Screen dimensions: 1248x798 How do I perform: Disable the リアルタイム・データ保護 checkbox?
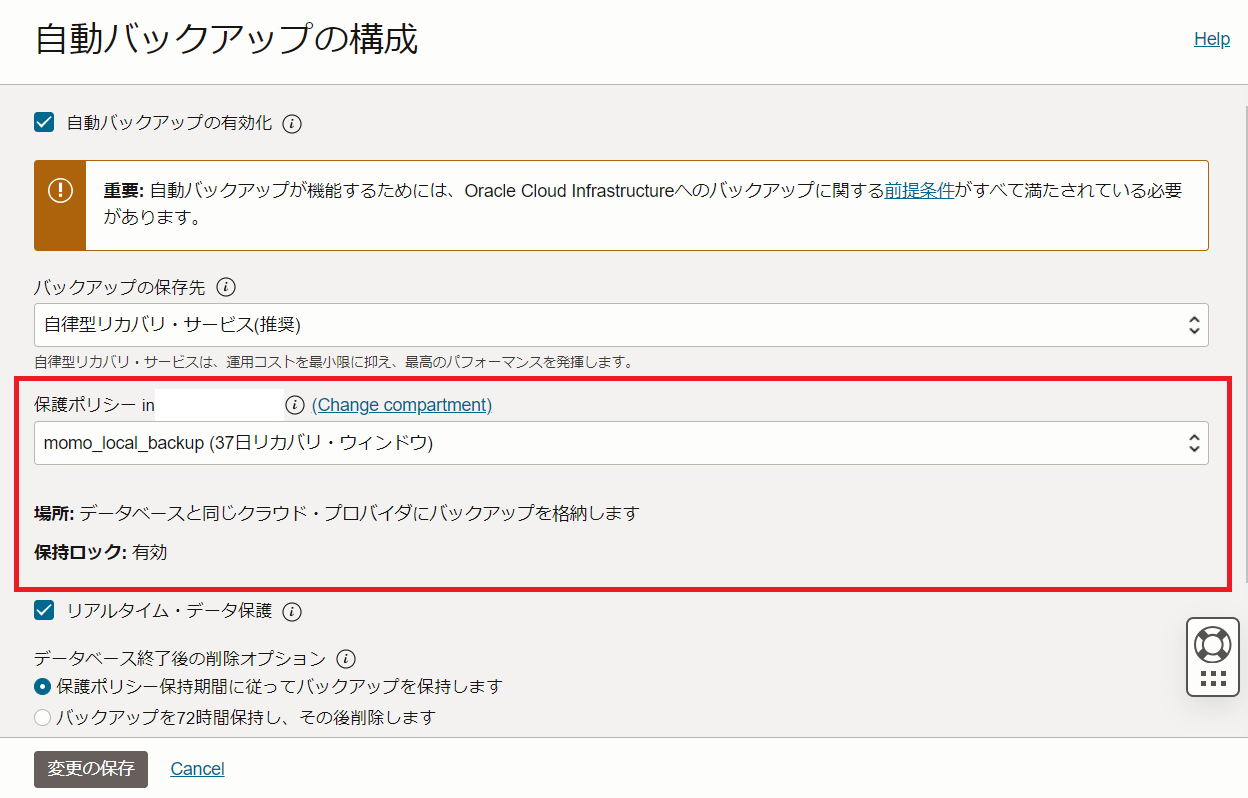[44, 610]
